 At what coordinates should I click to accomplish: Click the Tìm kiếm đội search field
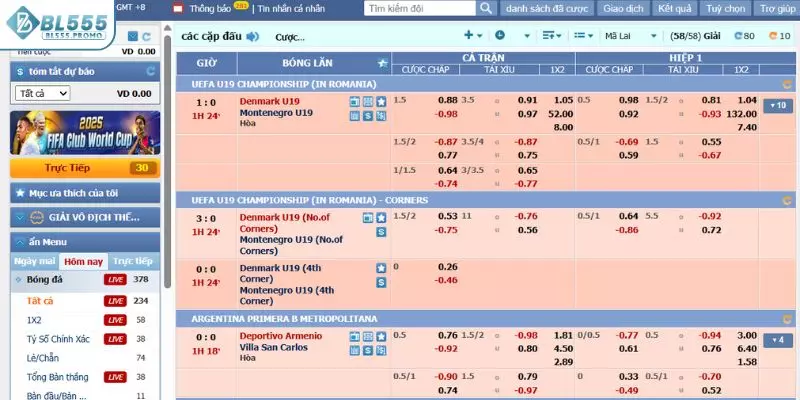point(417,8)
